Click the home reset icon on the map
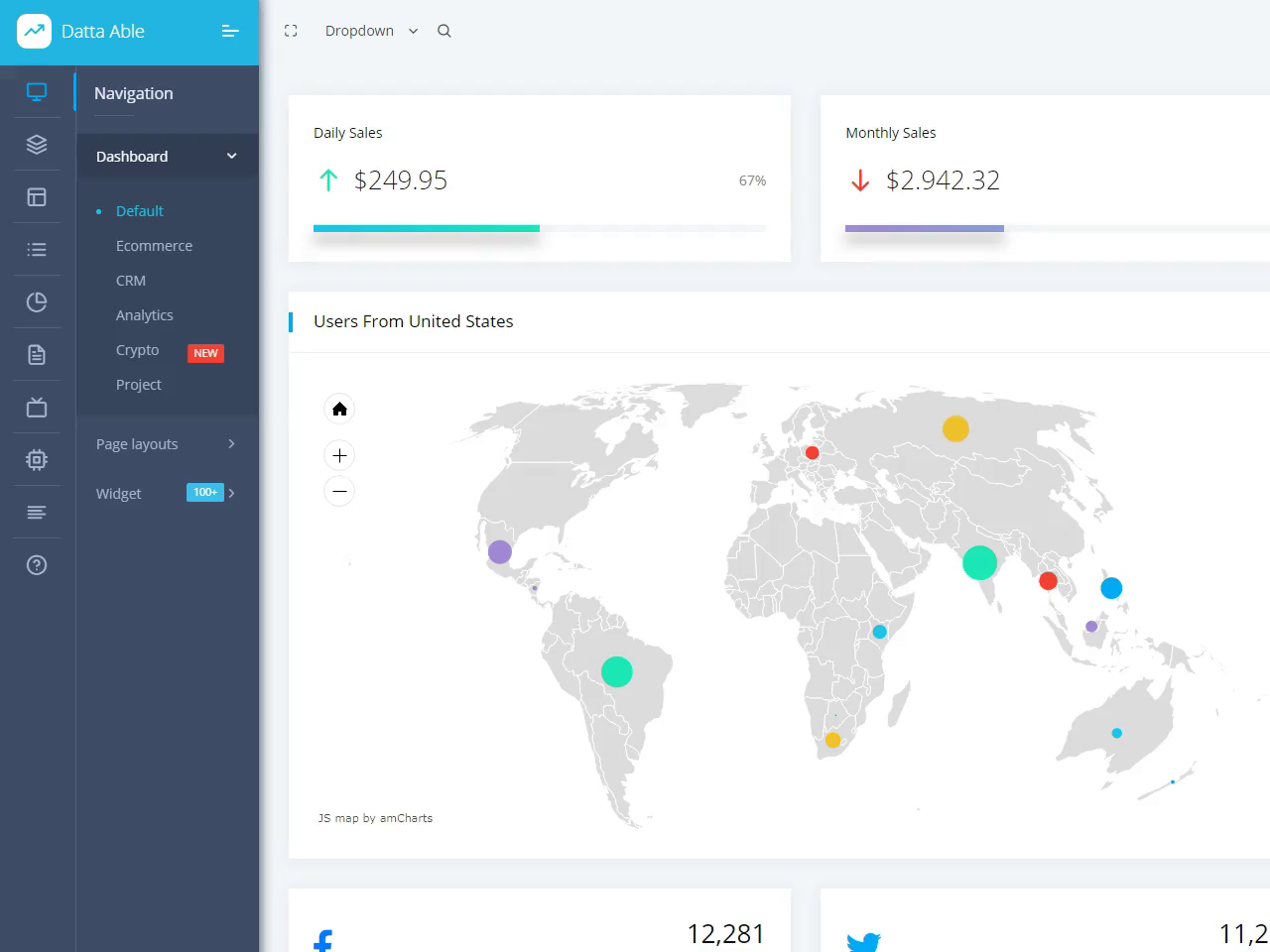This screenshot has height=952, width=1270. [339, 409]
